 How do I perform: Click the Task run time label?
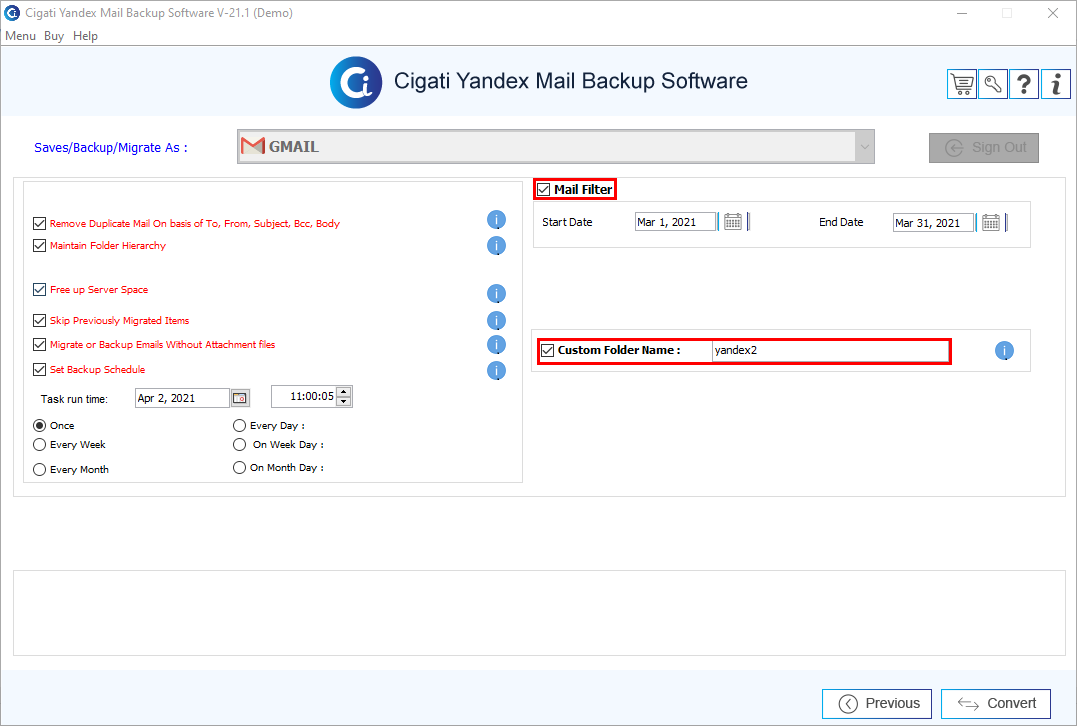74,399
